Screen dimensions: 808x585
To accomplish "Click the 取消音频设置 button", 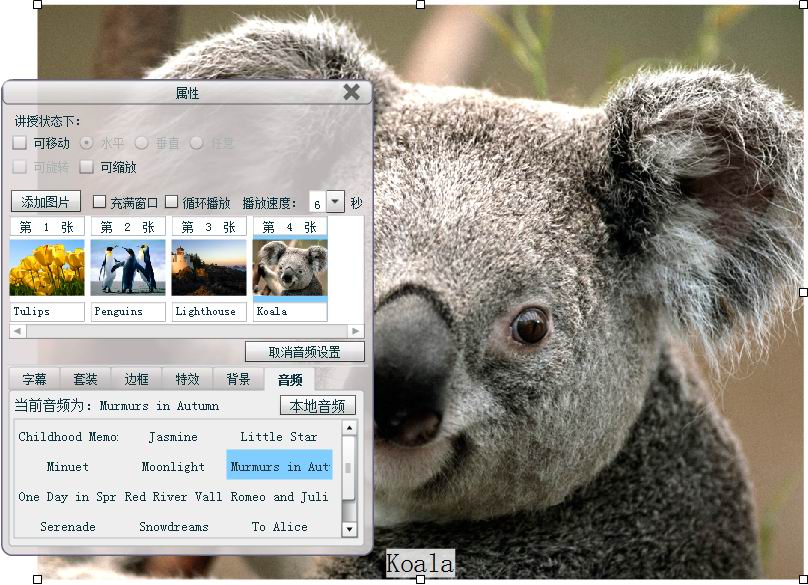I will pos(304,352).
